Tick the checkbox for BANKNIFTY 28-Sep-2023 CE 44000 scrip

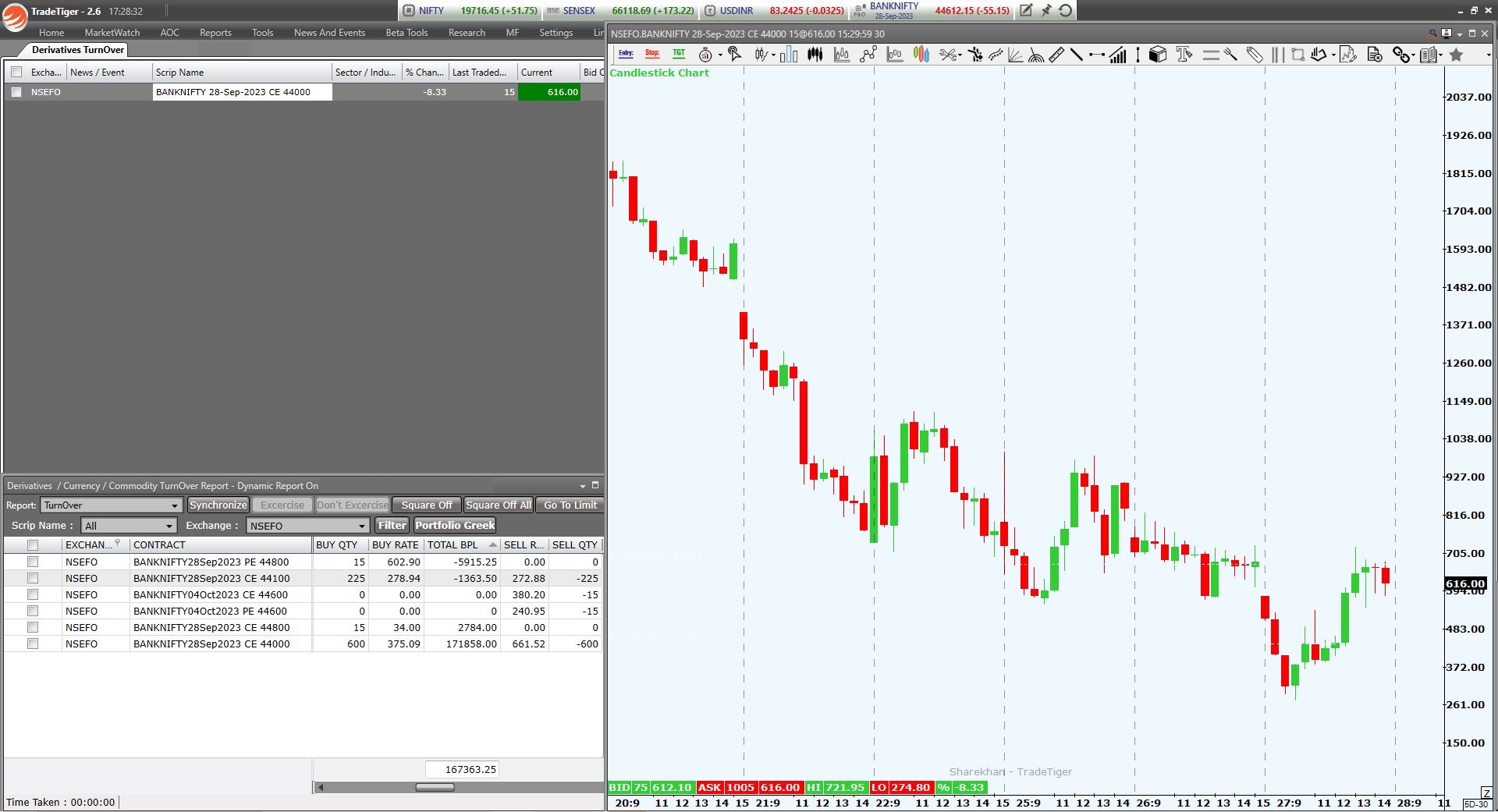(x=16, y=92)
